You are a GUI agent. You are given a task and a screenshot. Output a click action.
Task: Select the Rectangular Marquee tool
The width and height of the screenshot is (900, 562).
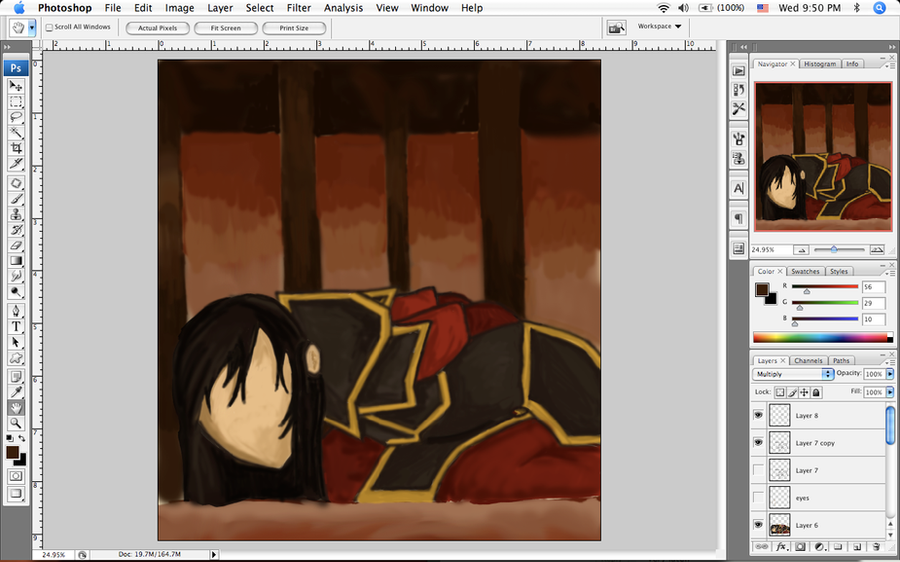15,102
